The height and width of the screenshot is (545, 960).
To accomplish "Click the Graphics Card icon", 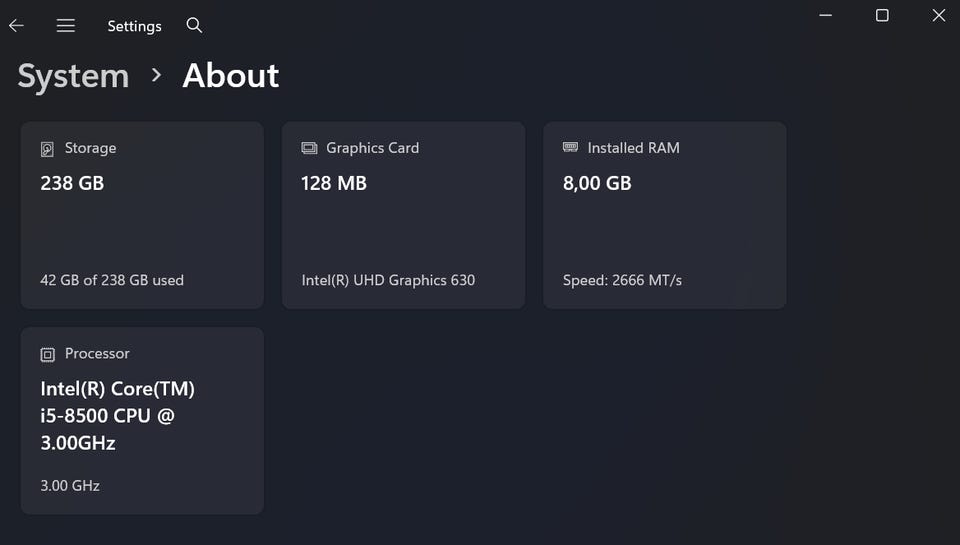I will point(309,148).
